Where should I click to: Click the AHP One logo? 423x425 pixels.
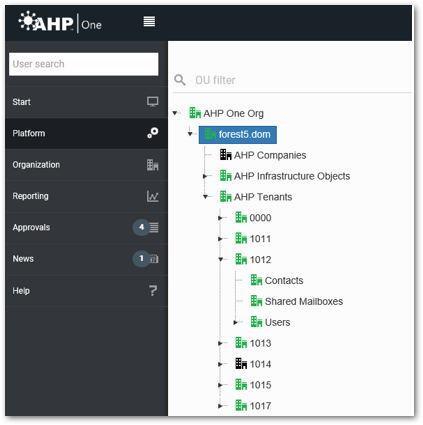click(x=60, y=22)
